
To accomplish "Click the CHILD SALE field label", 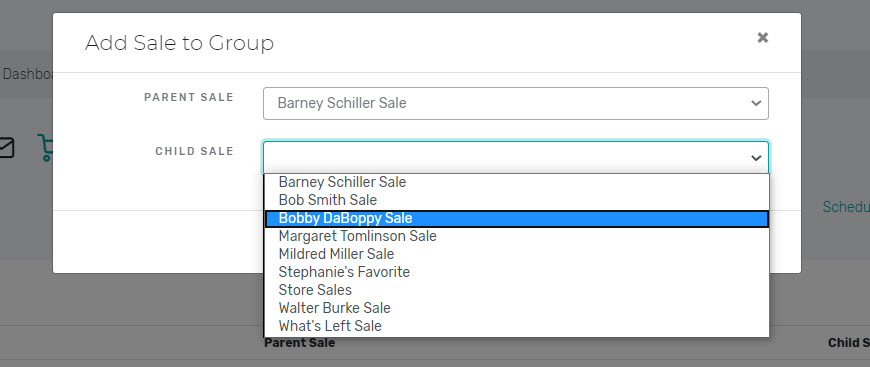I will click(194, 152).
